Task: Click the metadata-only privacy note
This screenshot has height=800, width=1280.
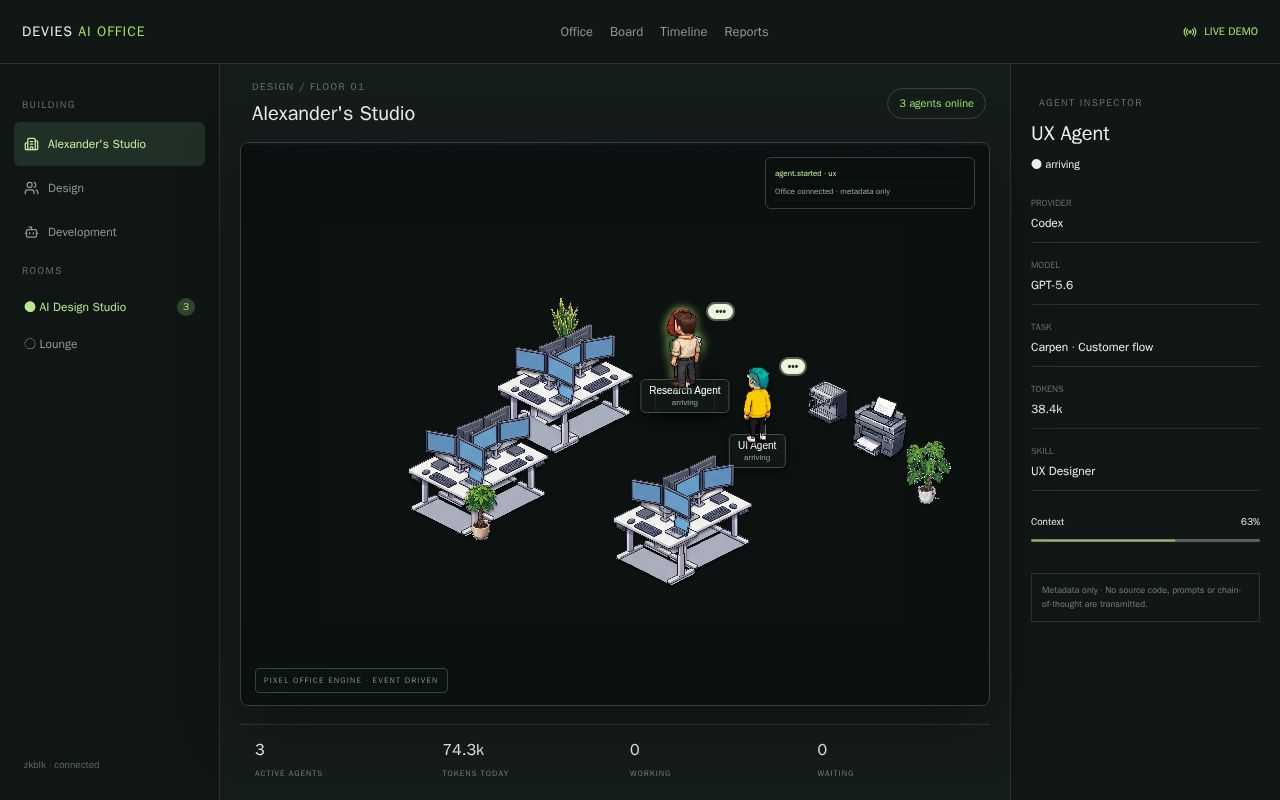Action: [1145, 597]
